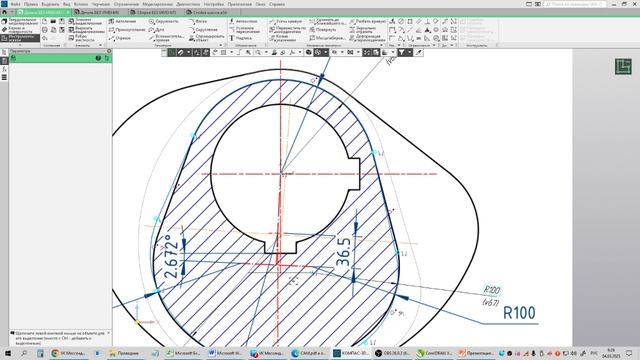640x360 pixels.
Task: Expand the Геометрия panel group arrow
Action: click(221, 45)
